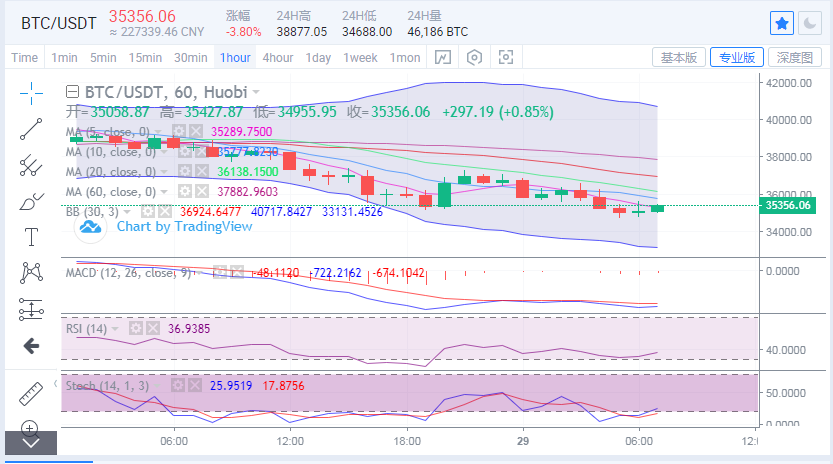Collapse the BTC/USDT legend with minus box

tap(72, 92)
